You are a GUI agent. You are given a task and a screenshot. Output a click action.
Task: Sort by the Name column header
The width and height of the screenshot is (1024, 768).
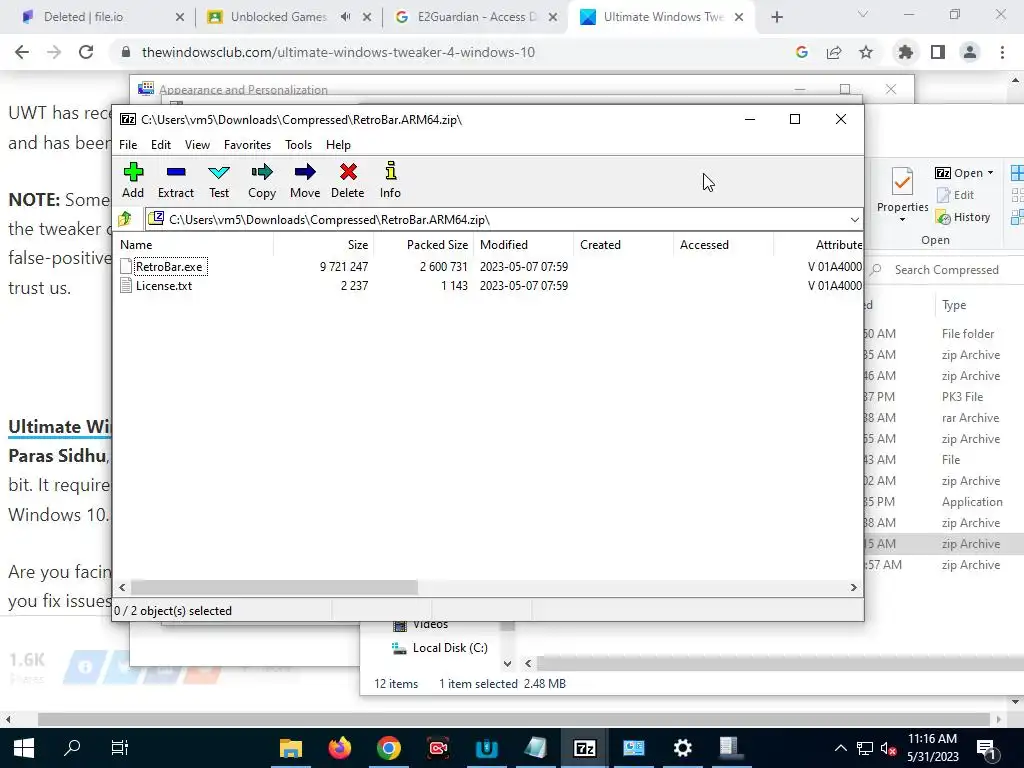click(195, 245)
